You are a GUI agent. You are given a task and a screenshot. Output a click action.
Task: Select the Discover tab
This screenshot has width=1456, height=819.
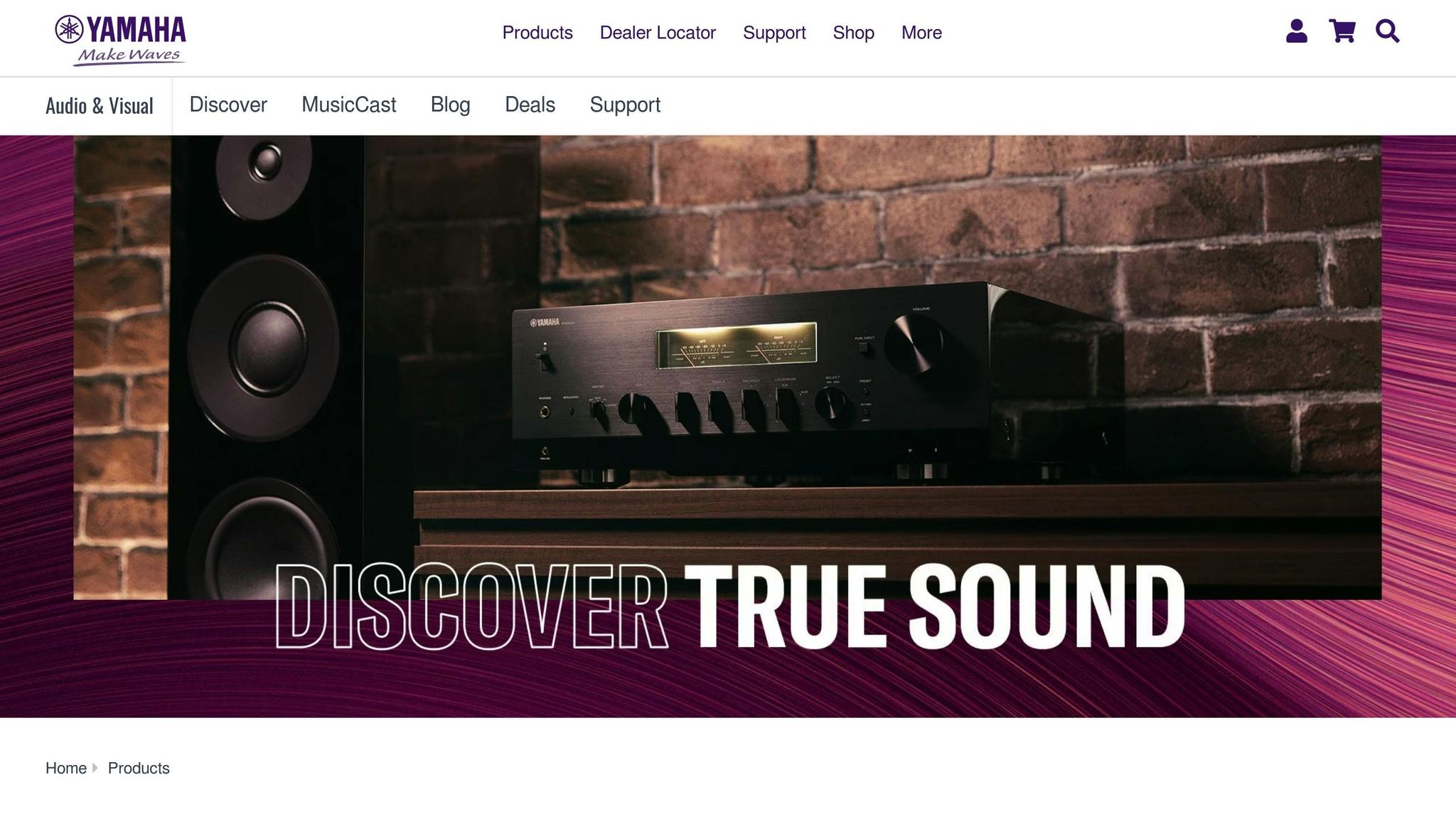[x=228, y=105]
